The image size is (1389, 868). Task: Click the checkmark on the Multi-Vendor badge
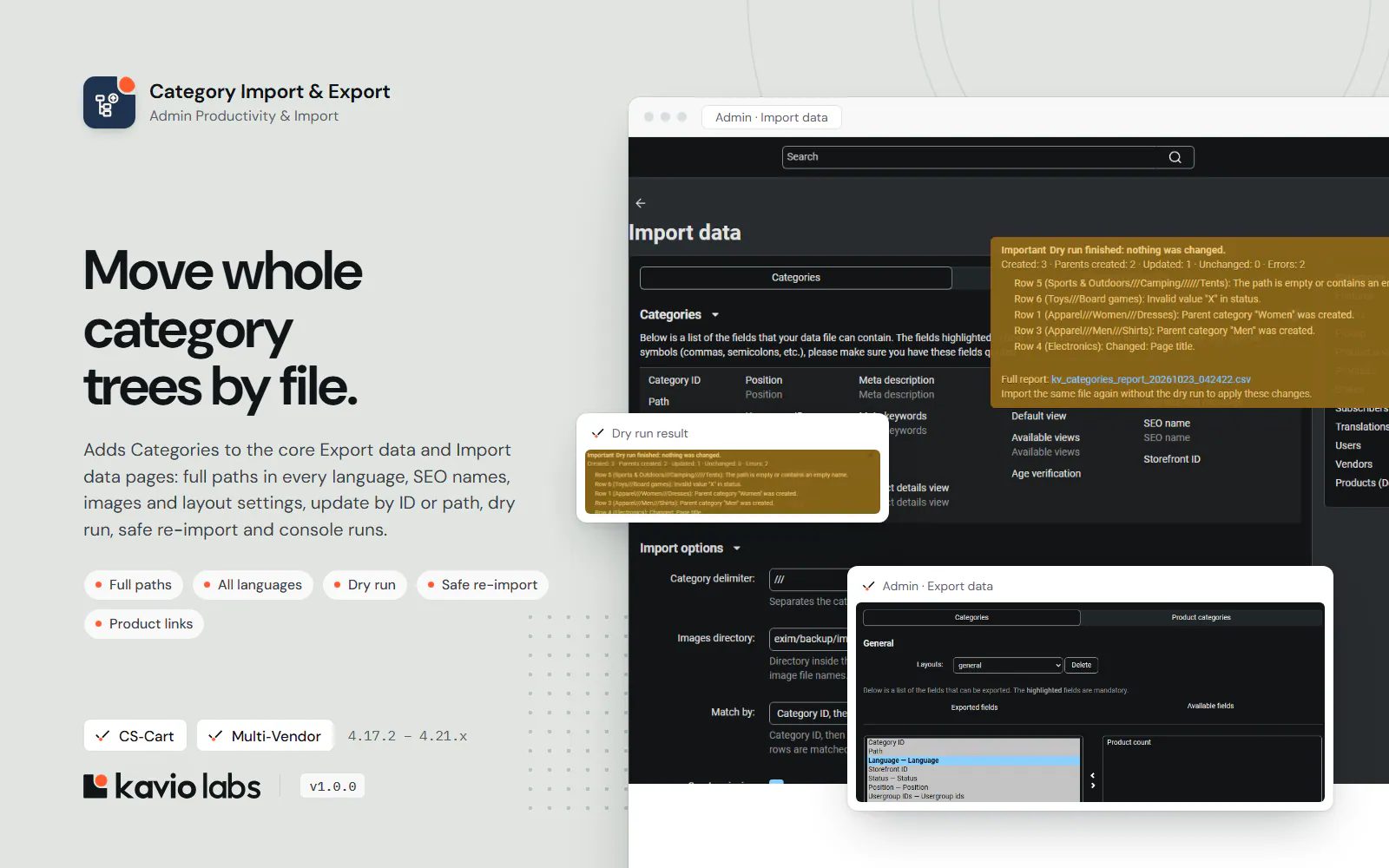pyautogui.click(x=215, y=736)
